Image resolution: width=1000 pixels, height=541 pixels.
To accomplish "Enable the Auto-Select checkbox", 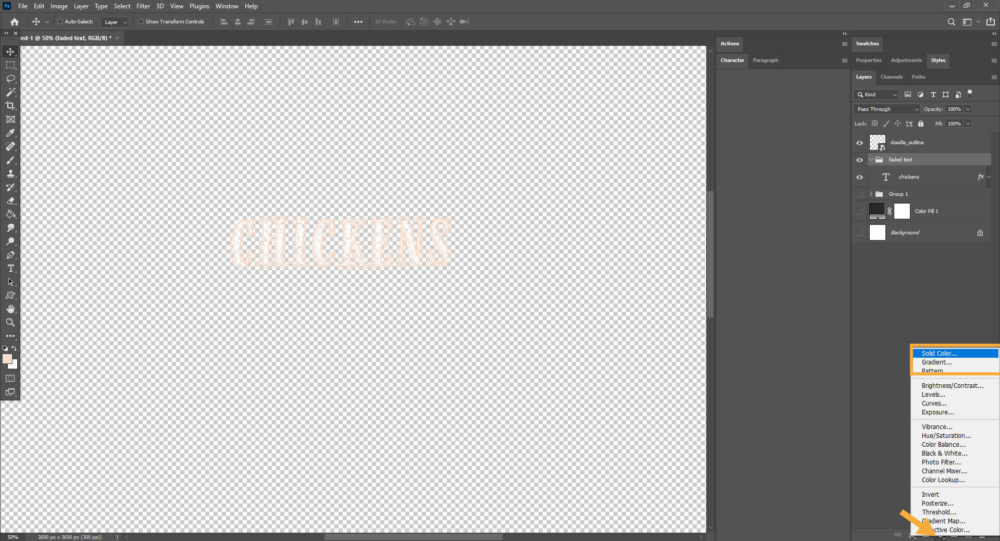I will [x=59, y=21].
